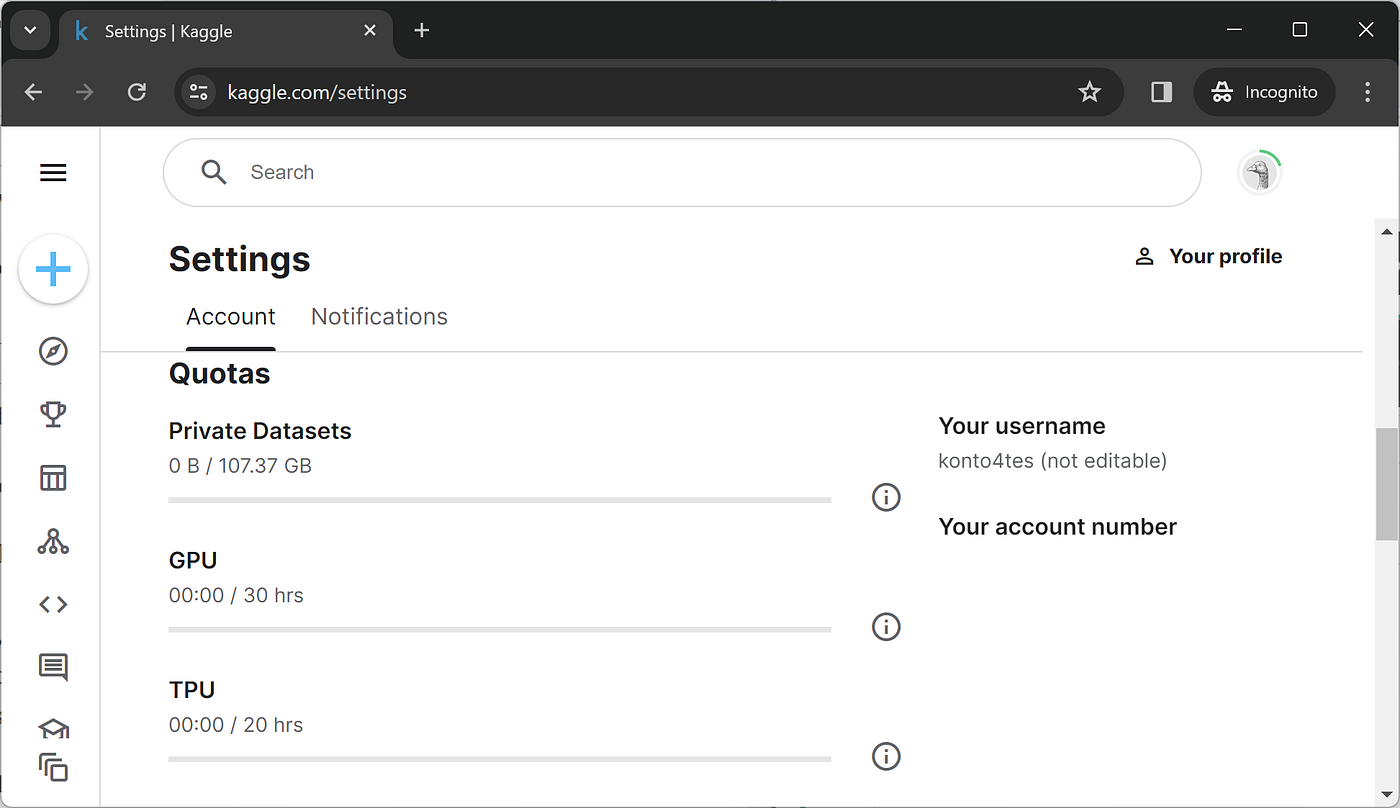Click the Settings page heading
This screenshot has height=808, width=1400.
(x=240, y=259)
